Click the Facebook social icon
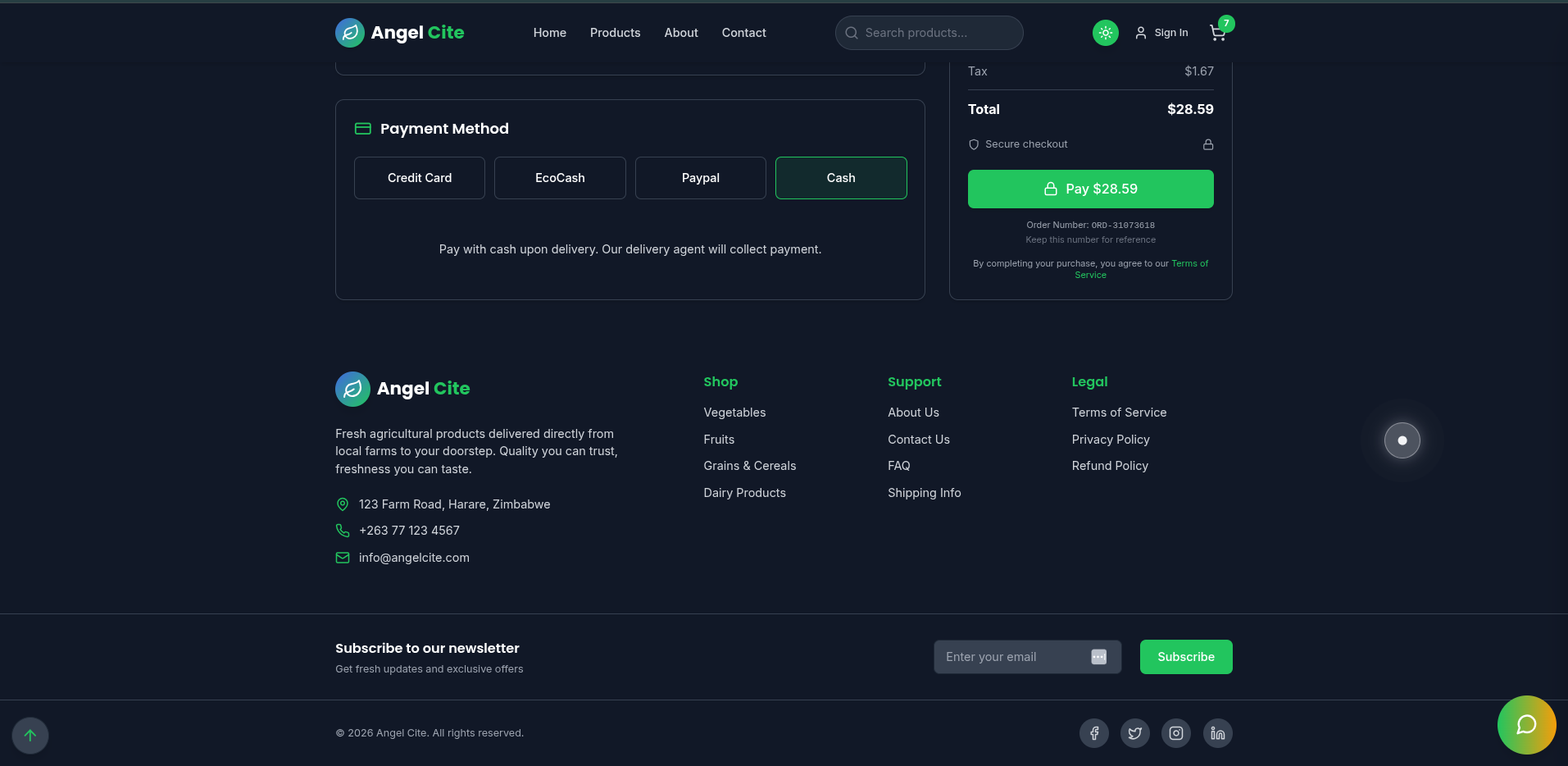This screenshot has height=766, width=1568. pos(1093,733)
